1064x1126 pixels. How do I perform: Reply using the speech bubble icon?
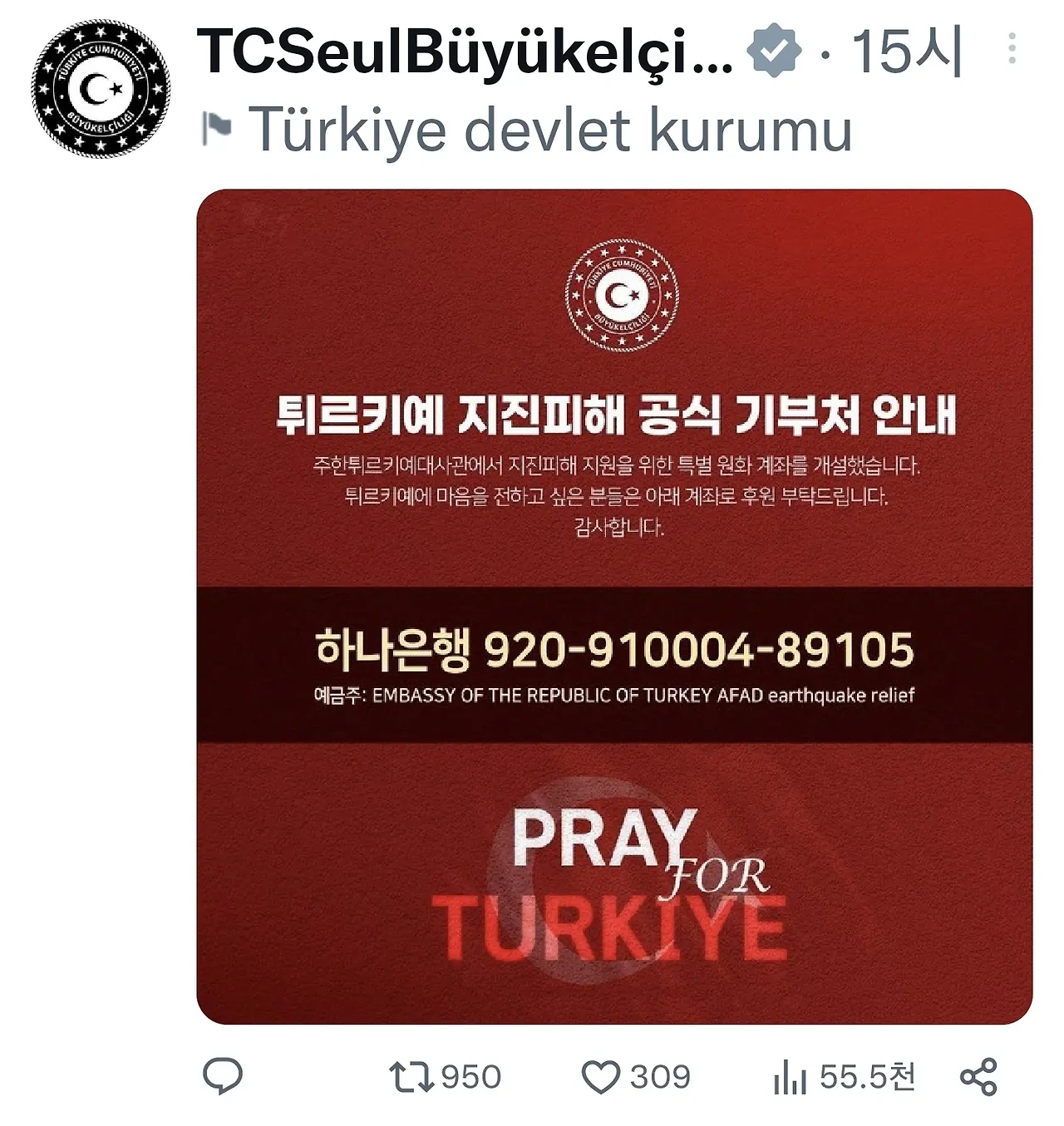(x=223, y=1077)
